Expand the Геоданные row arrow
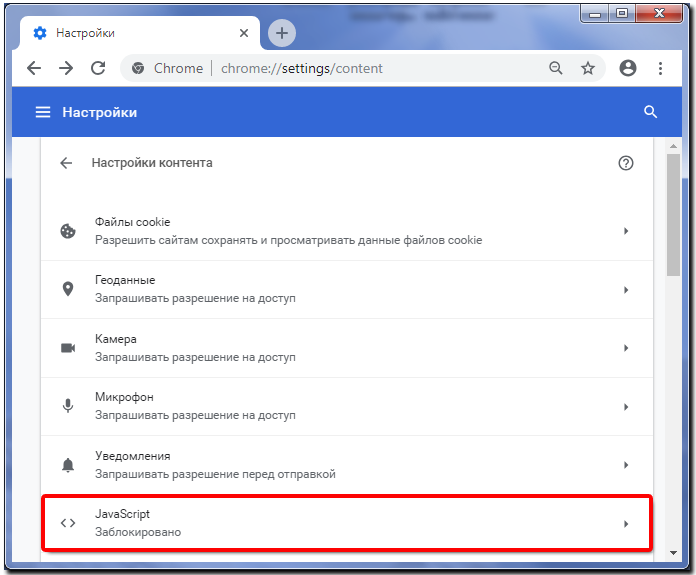Screen dimensions: 696x575 [626, 290]
